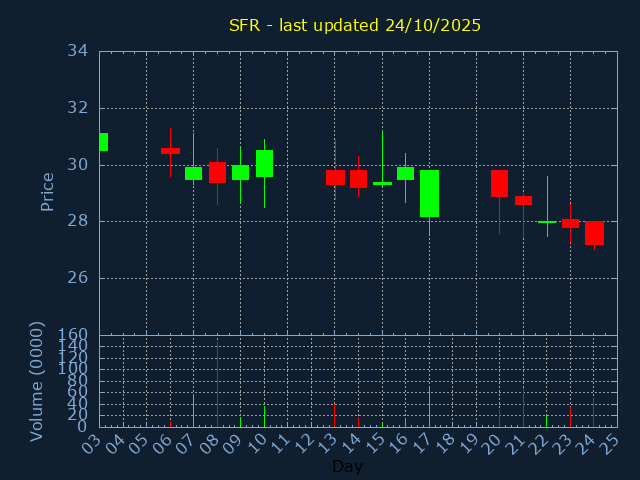Click the '34' price tick label
This screenshot has width=640, height=480.
pos(78,51)
